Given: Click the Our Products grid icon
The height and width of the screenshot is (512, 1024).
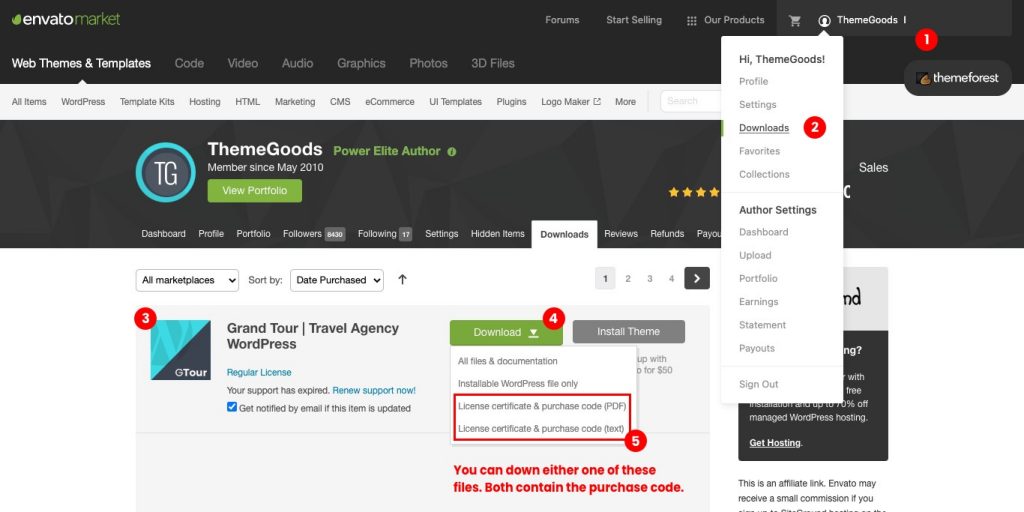Looking at the screenshot, I should click(x=692, y=20).
